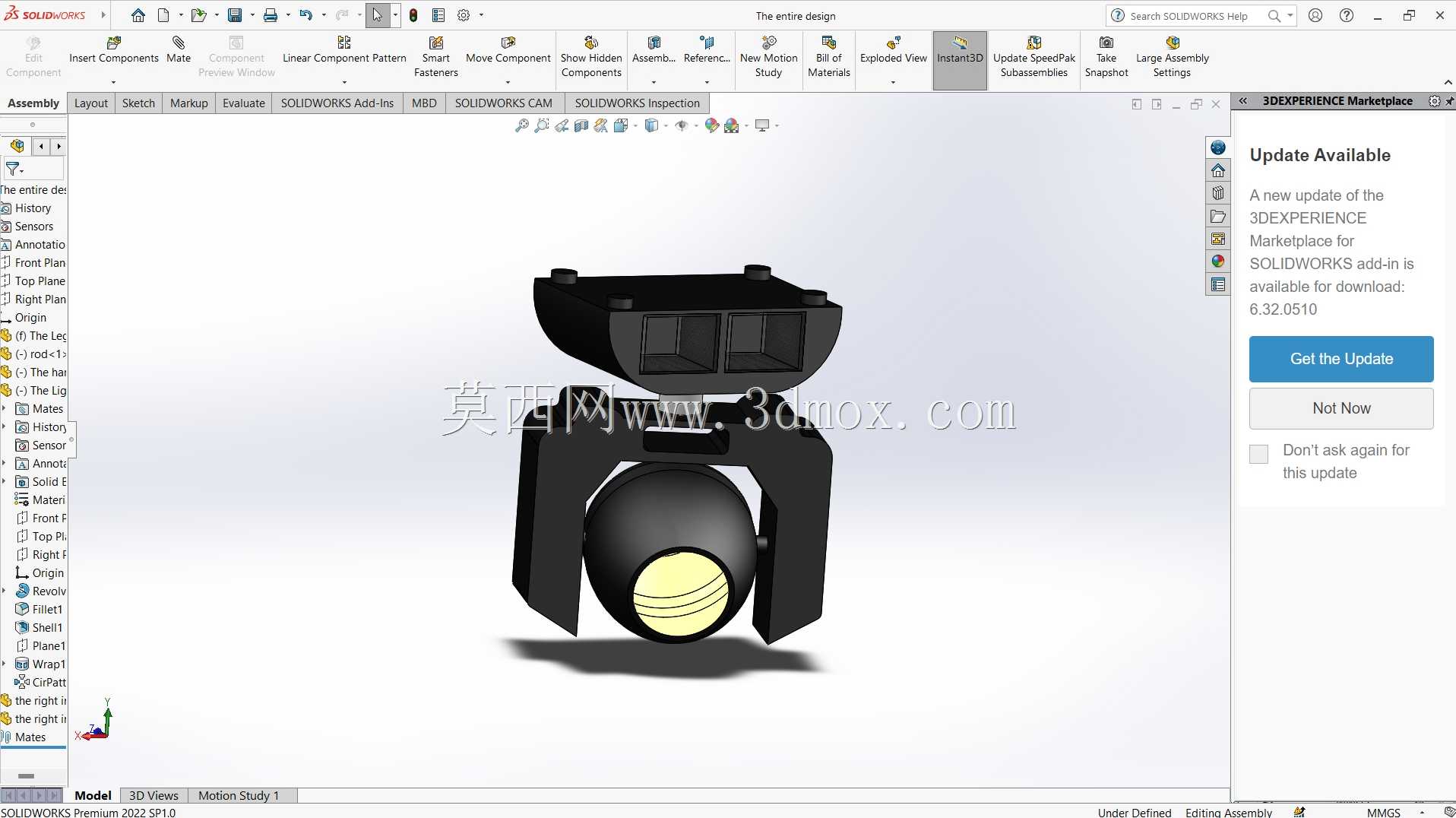Open Display Style dropdown in view toolbar
The height and width of the screenshot is (818, 1456).
tap(666, 125)
